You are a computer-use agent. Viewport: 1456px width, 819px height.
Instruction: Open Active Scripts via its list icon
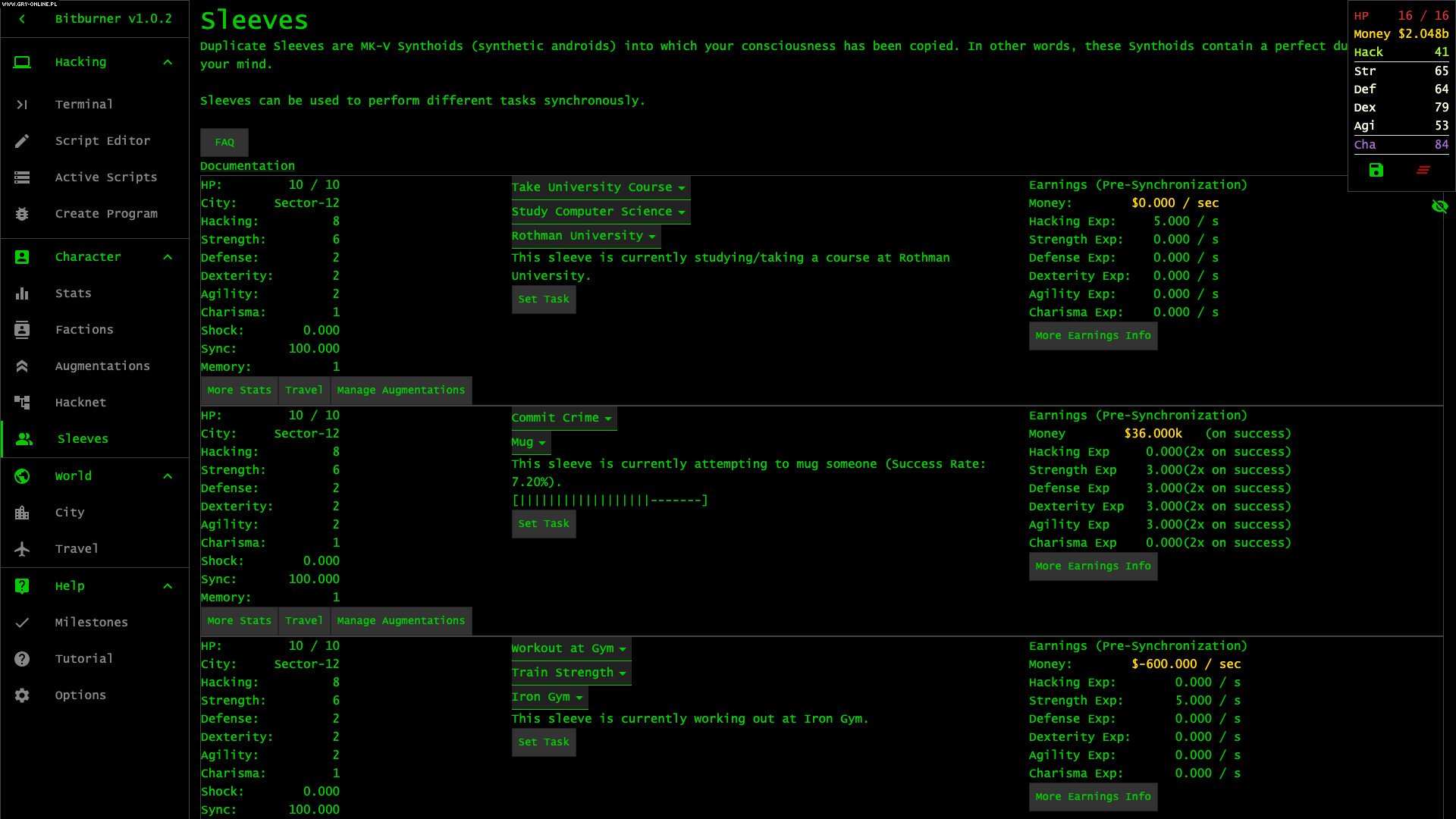[22, 177]
